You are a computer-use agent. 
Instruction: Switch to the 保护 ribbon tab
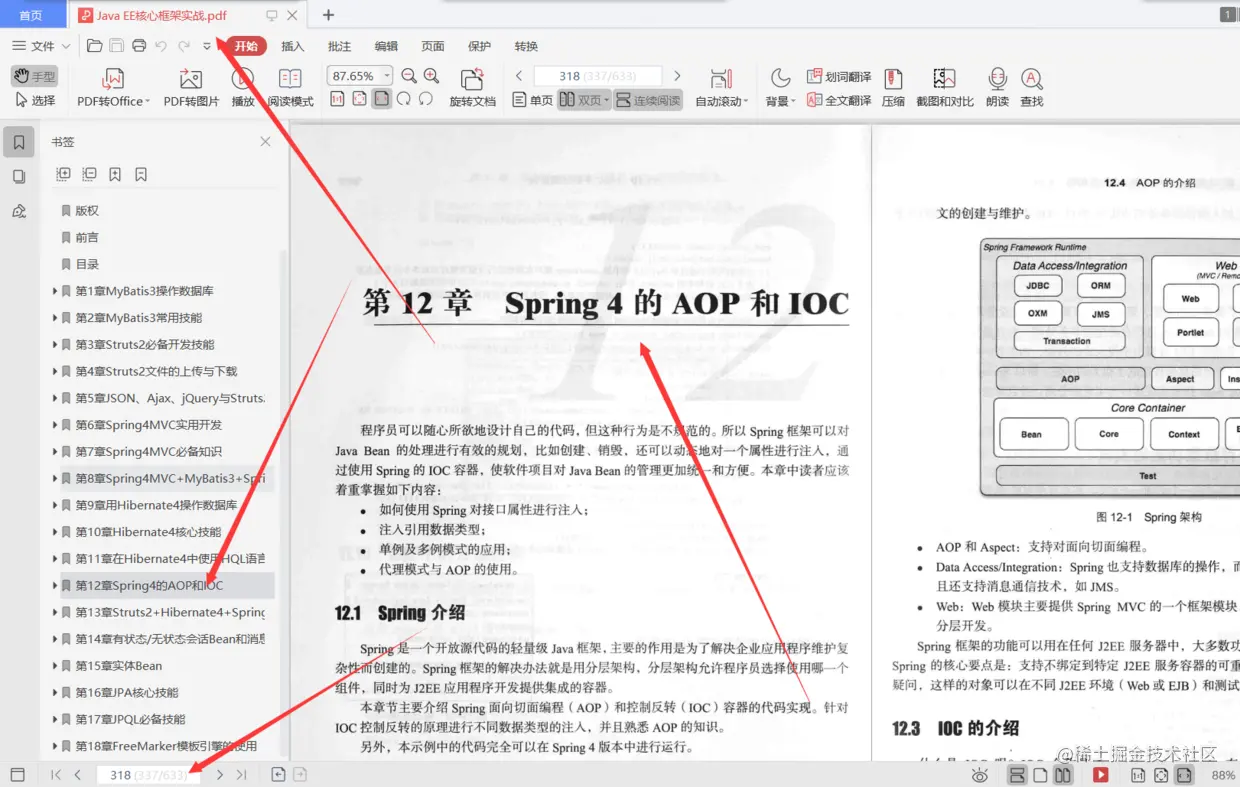point(480,46)
